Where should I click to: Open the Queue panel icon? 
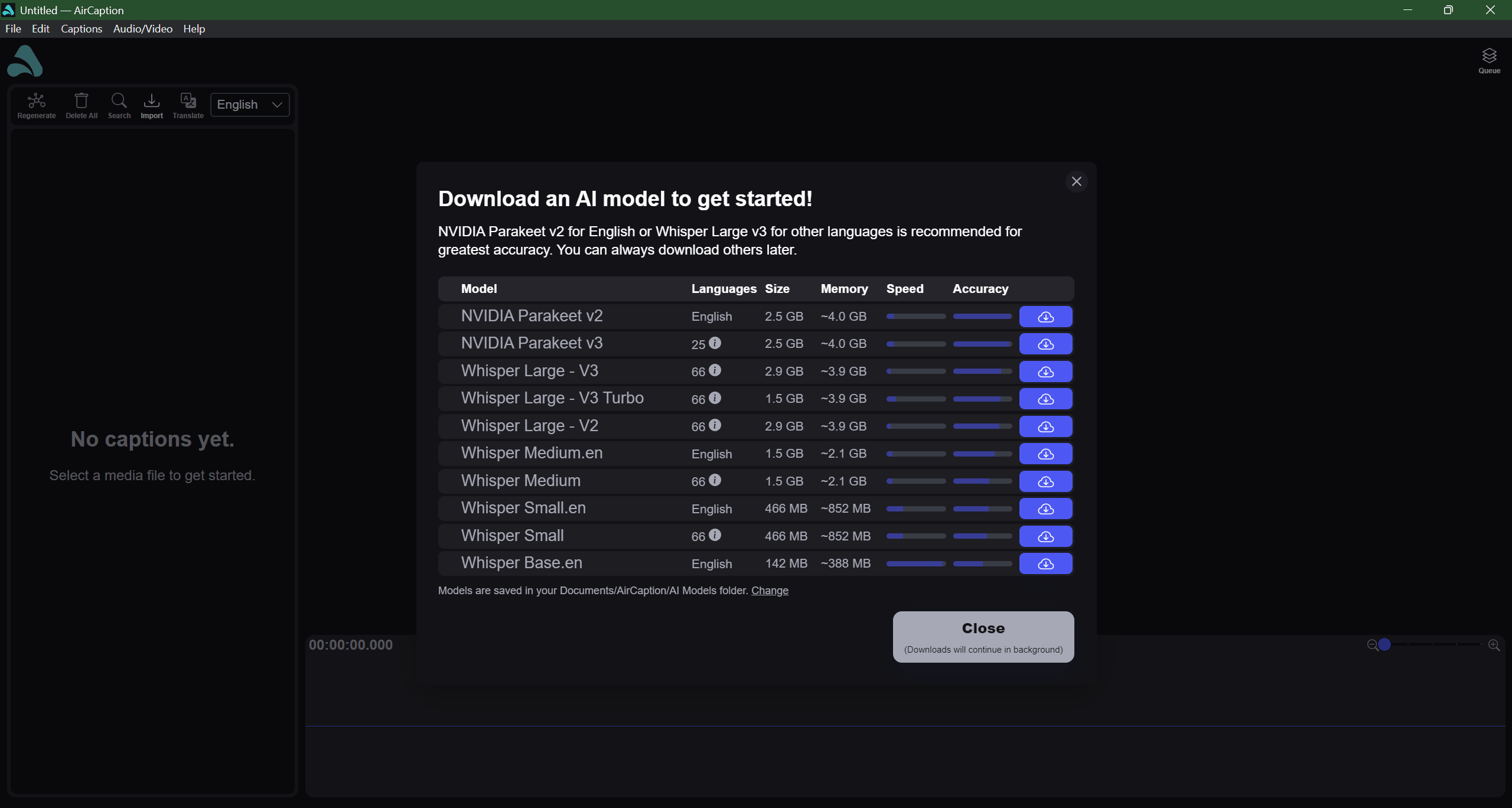(1489, 61)
